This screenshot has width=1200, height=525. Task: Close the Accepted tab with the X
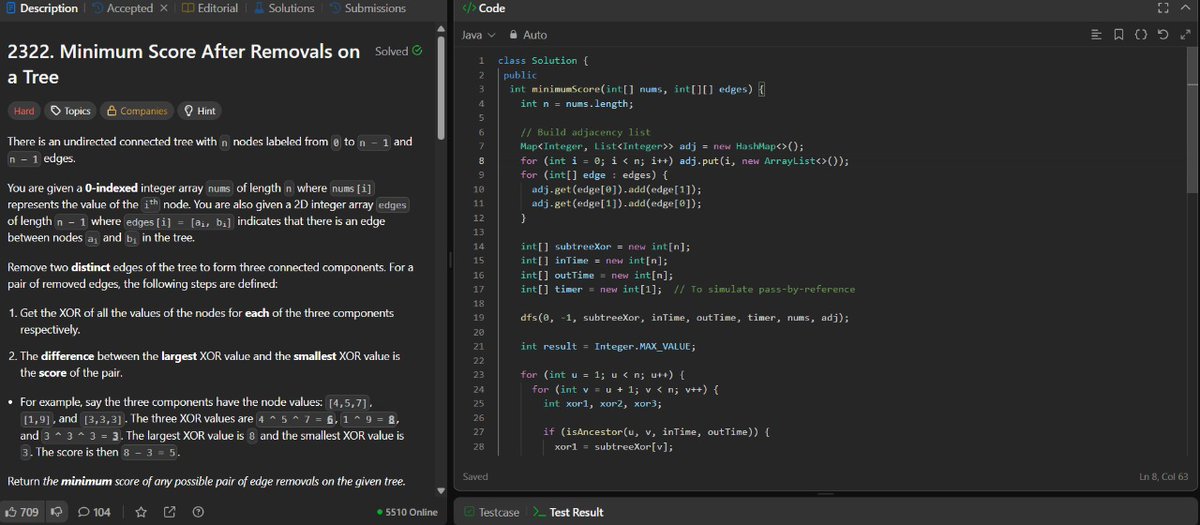pyautogui.click(x=163, y=8)
